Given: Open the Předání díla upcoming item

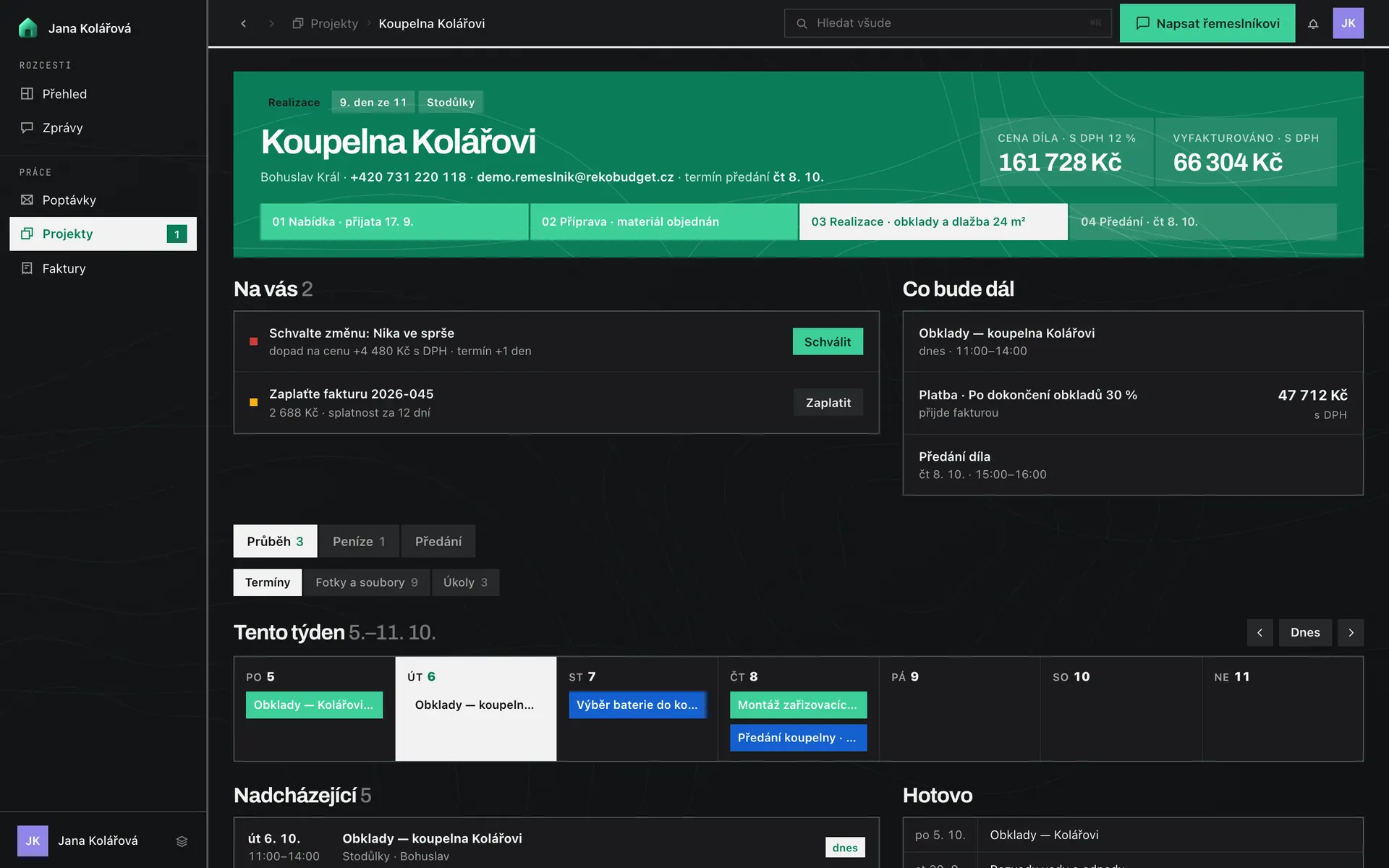Looking at the screenshot, I should tap(1133, 465).
